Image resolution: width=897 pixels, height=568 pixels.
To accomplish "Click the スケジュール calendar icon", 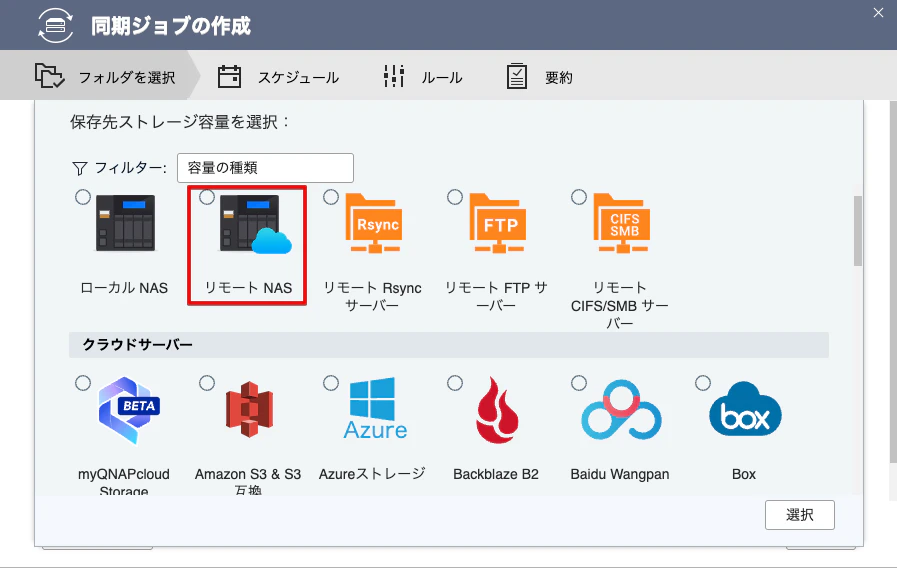I will 229,76.
